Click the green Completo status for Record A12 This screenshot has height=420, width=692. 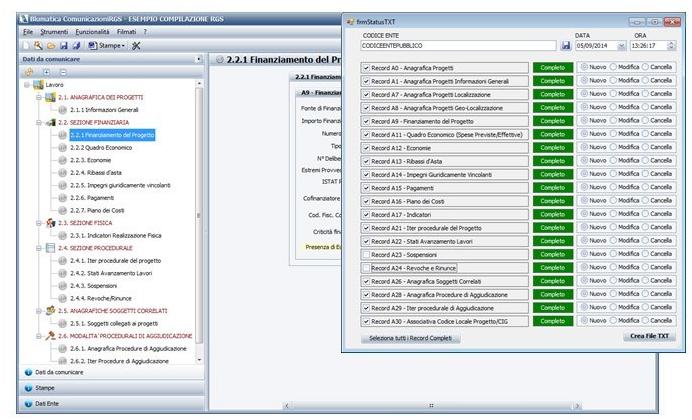(x=551, y=147)
